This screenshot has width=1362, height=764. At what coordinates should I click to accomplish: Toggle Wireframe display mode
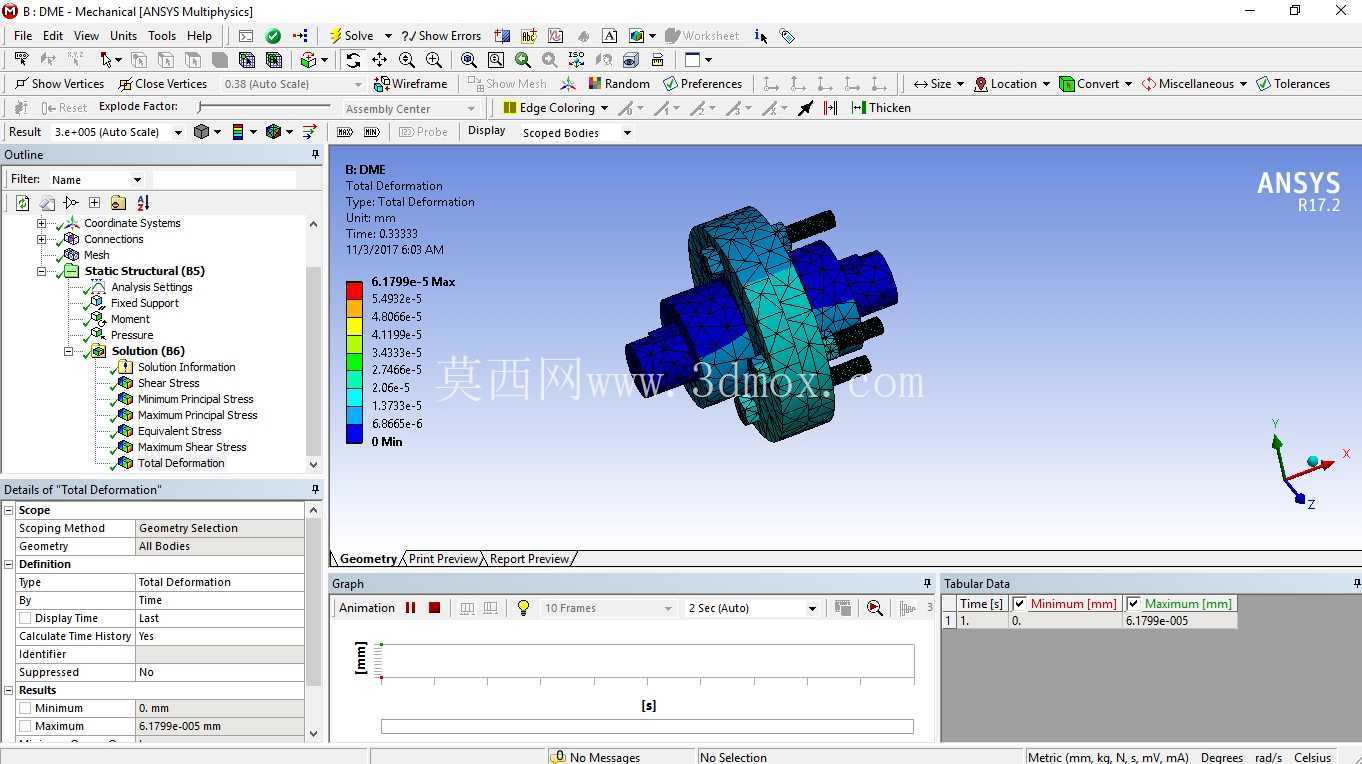coord(410,84)
